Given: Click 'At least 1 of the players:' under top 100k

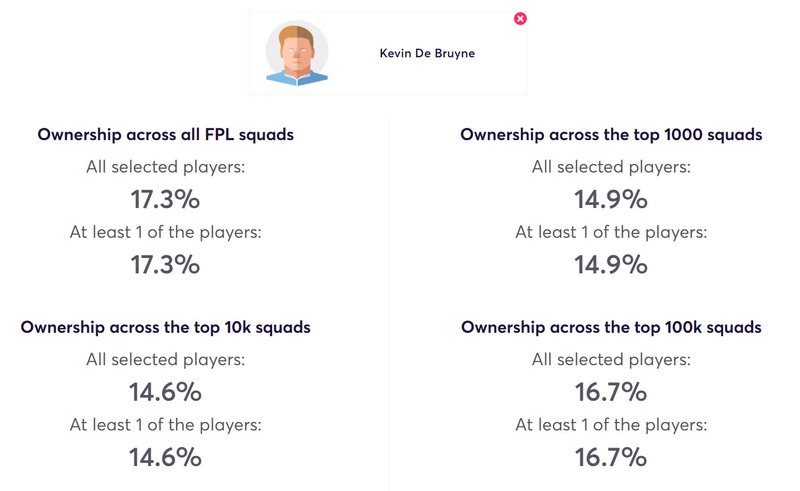Looking at the screenshot, I should [x=611, y=425].
